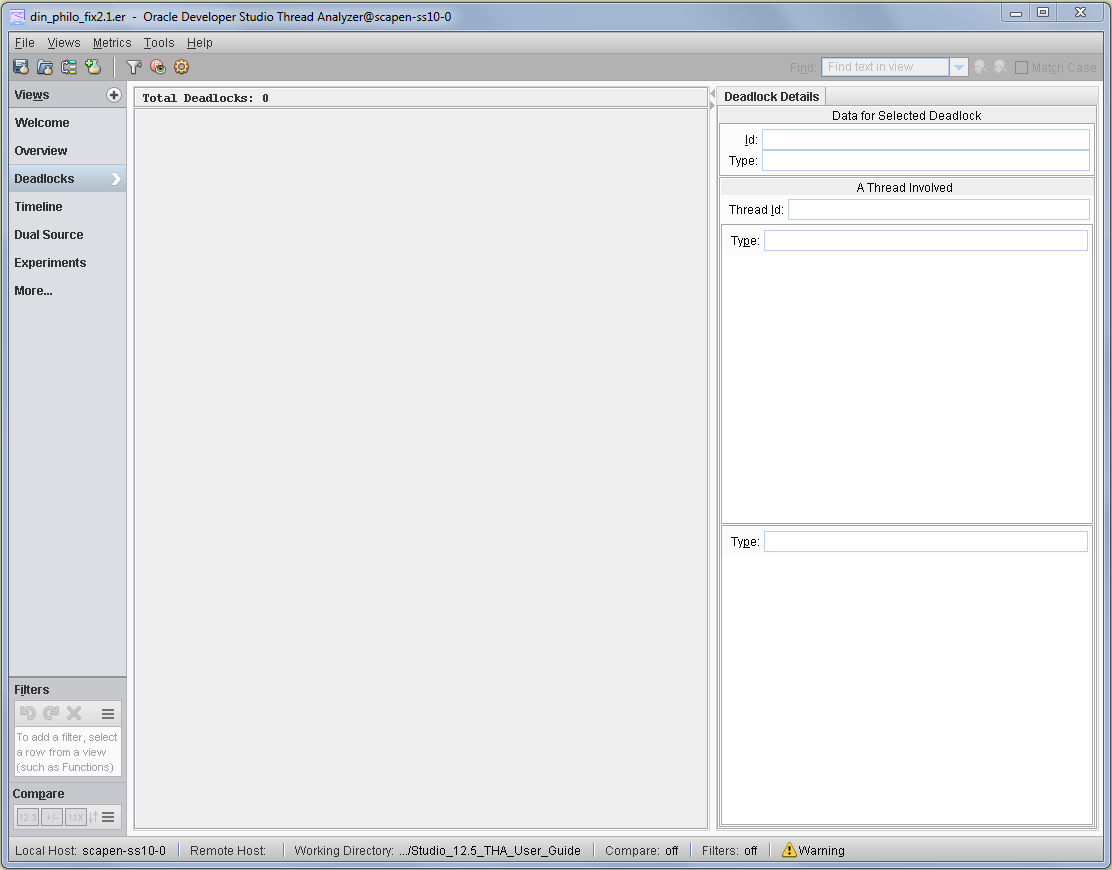
Task: Click the Profile Application toolbar icon
Action: tap(21, 67)
